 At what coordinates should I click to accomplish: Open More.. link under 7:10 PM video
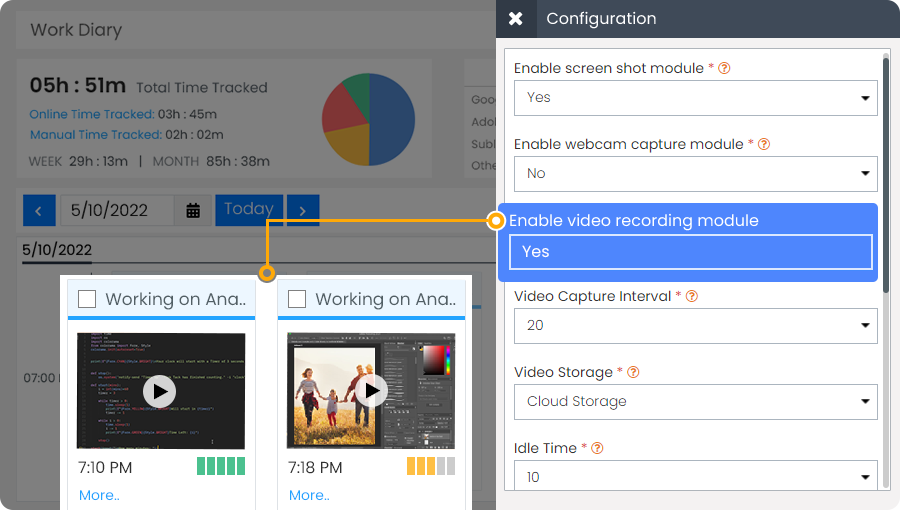99,495
